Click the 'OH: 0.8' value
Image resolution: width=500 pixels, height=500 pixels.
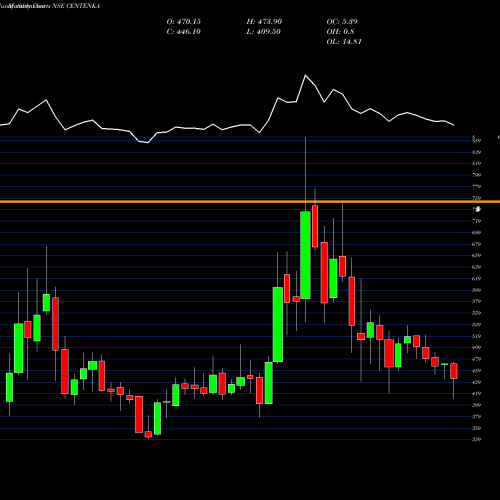point(340,32)
